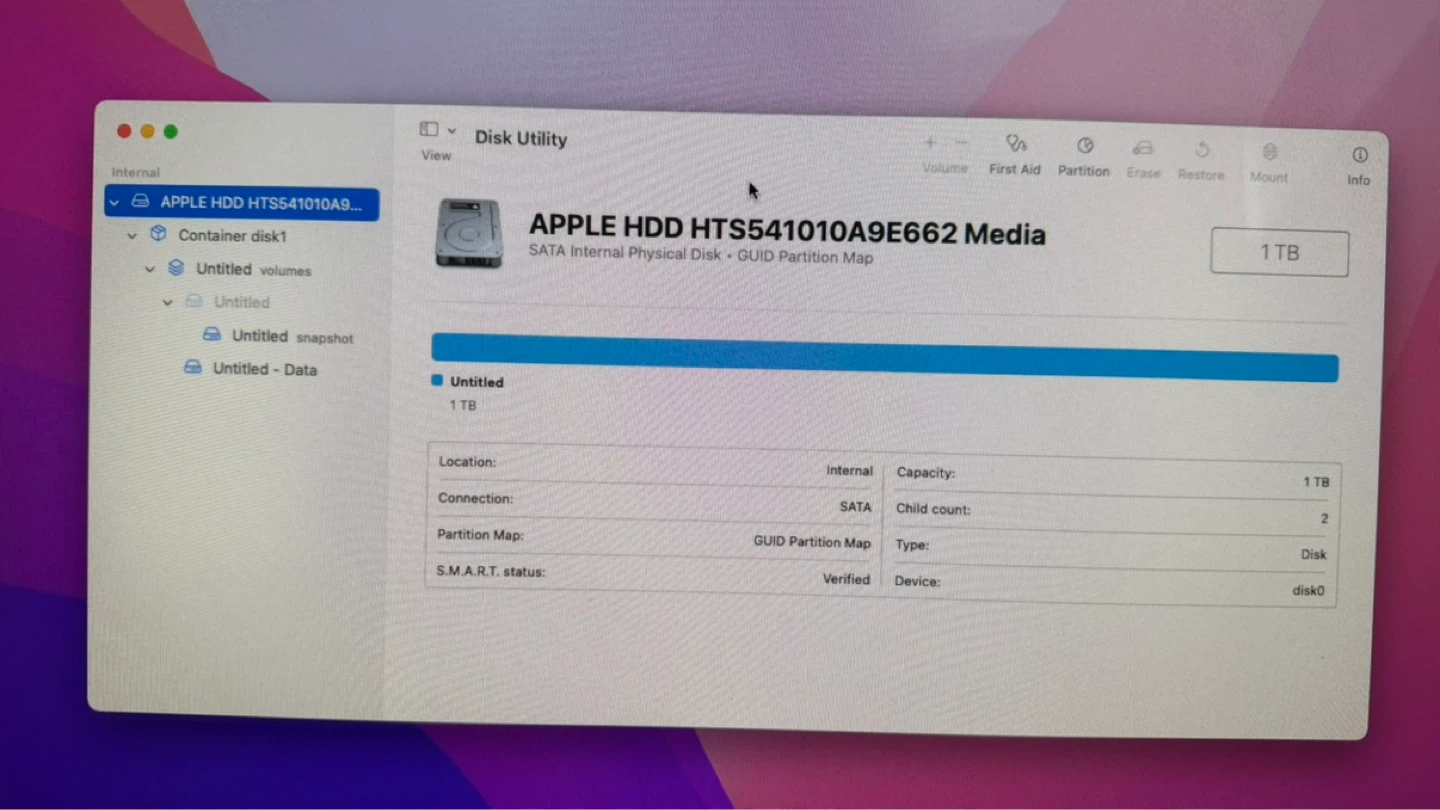Click the Container disk1 cube icon
This screenshot has width=1440, height=810.
coord(158,234)
